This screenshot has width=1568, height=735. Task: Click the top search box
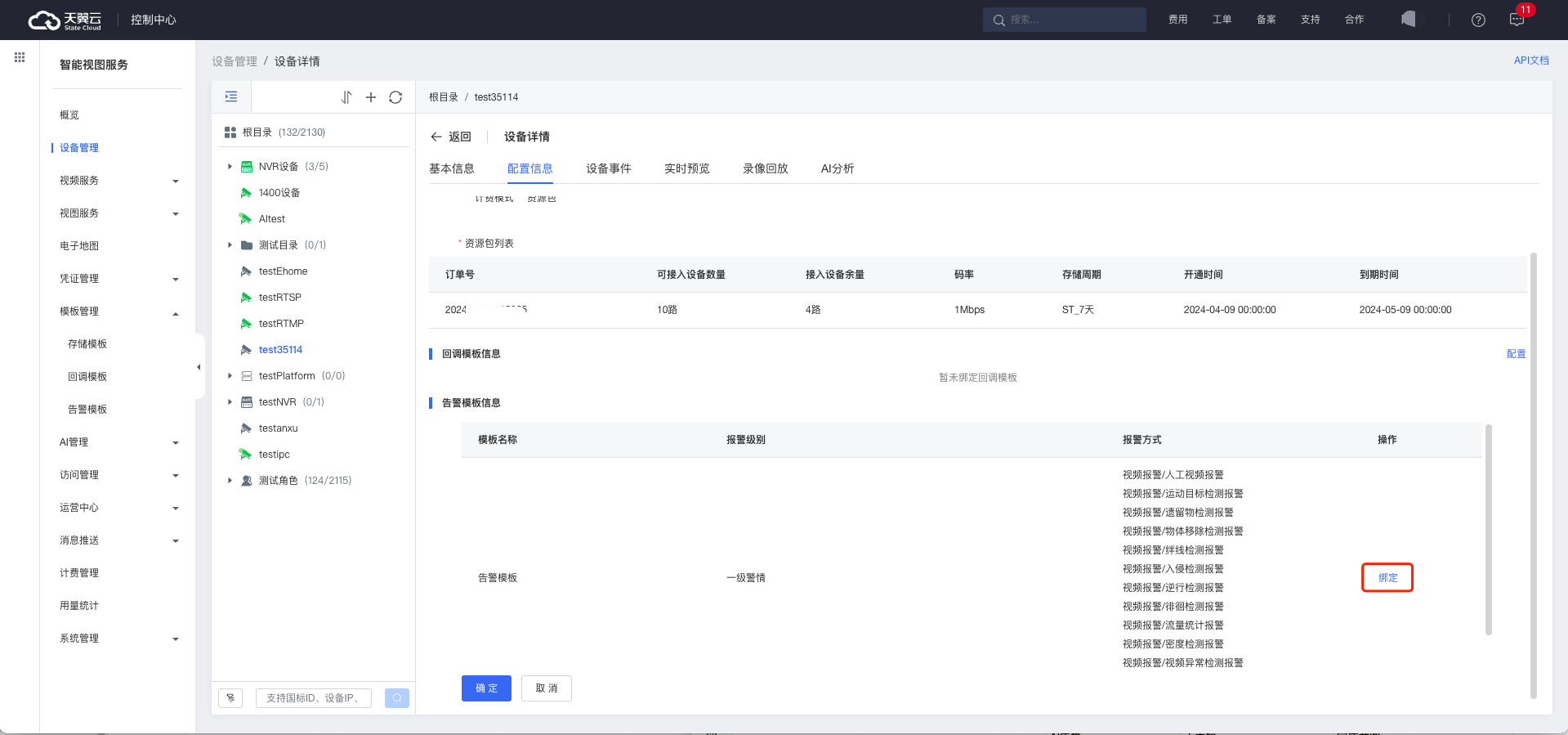(x=1065, y=20)
